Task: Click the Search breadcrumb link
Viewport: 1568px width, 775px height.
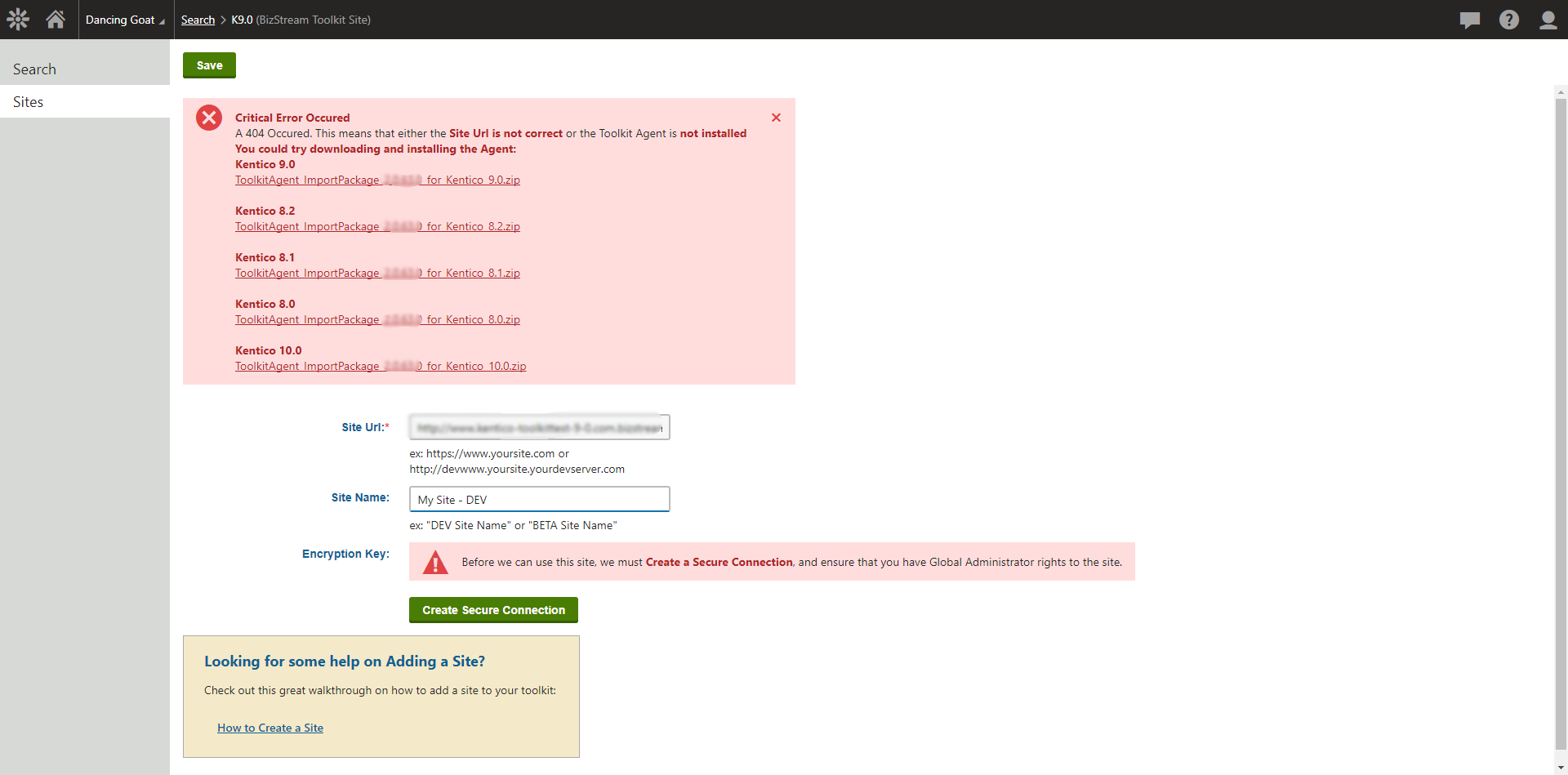Action: coord(198,20)
